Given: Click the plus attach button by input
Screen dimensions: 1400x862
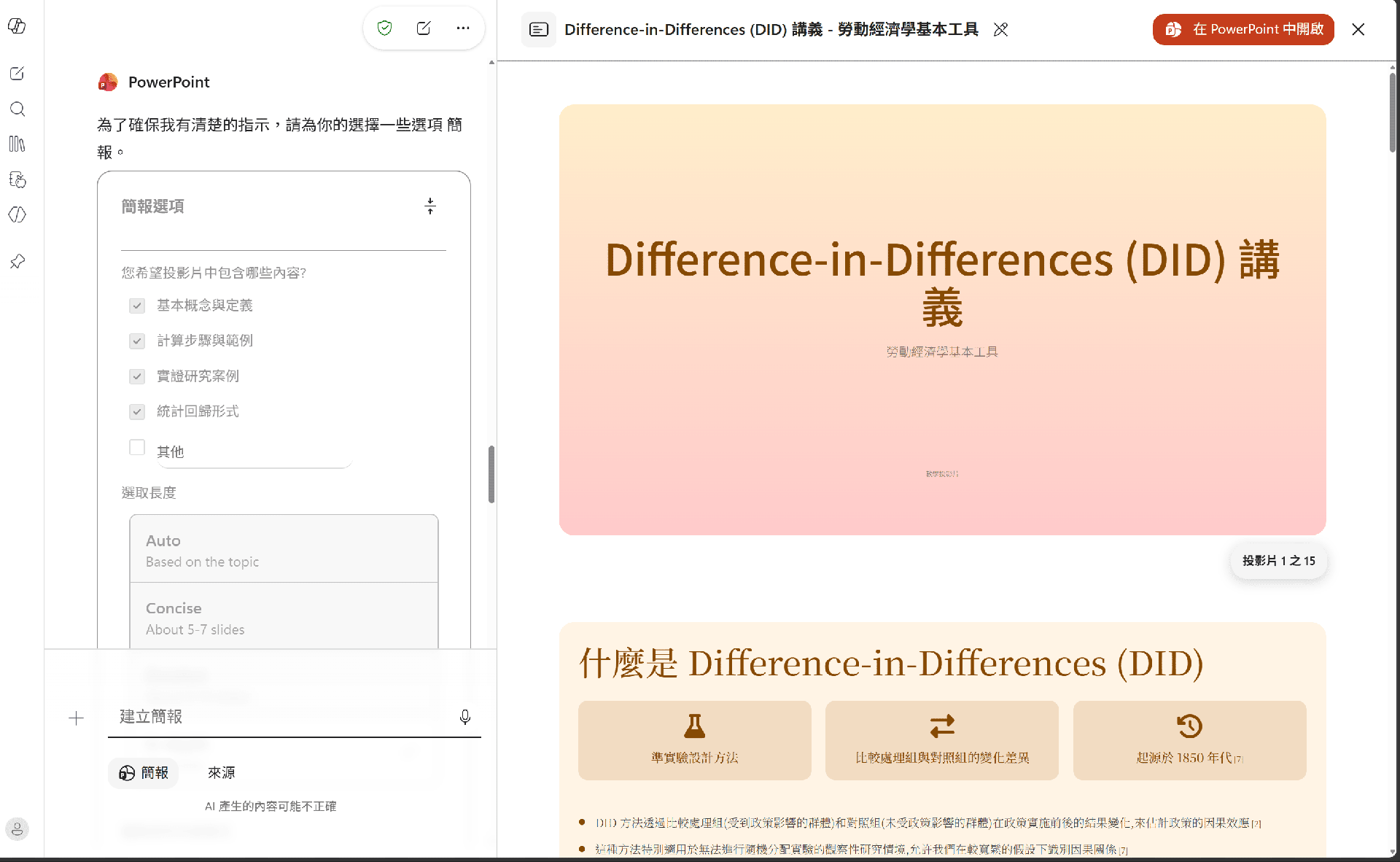Looking at the screenshot, I should click(x=76, y=718).
